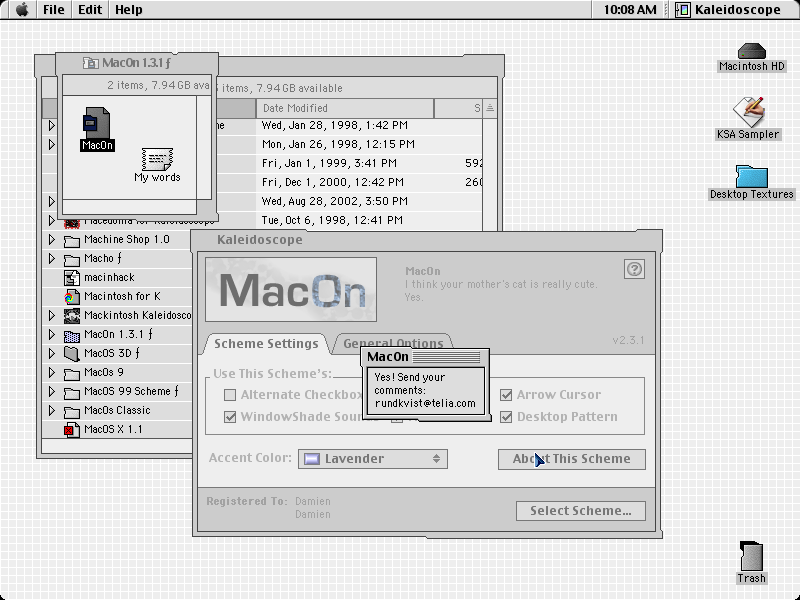Screen dimensions: 800x600
Task: Expand the MacOs 9 folder
Action: 52,372
